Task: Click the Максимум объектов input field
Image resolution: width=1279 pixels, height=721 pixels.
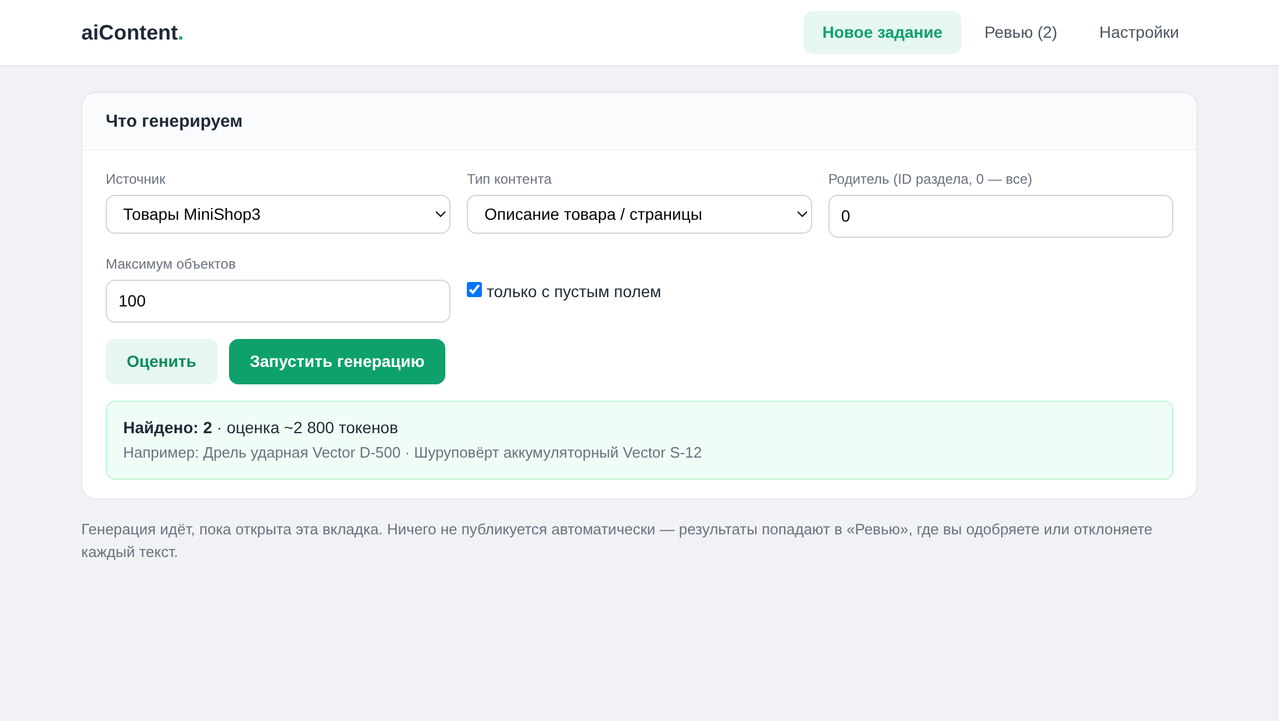Action: [278, 301]
